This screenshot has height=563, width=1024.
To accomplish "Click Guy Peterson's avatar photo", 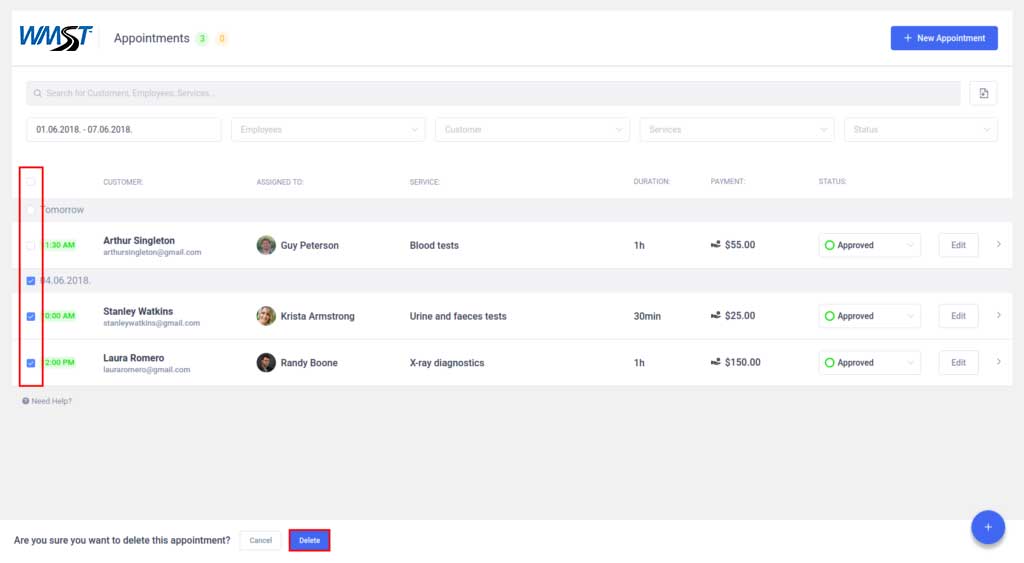I will [266, 245].
